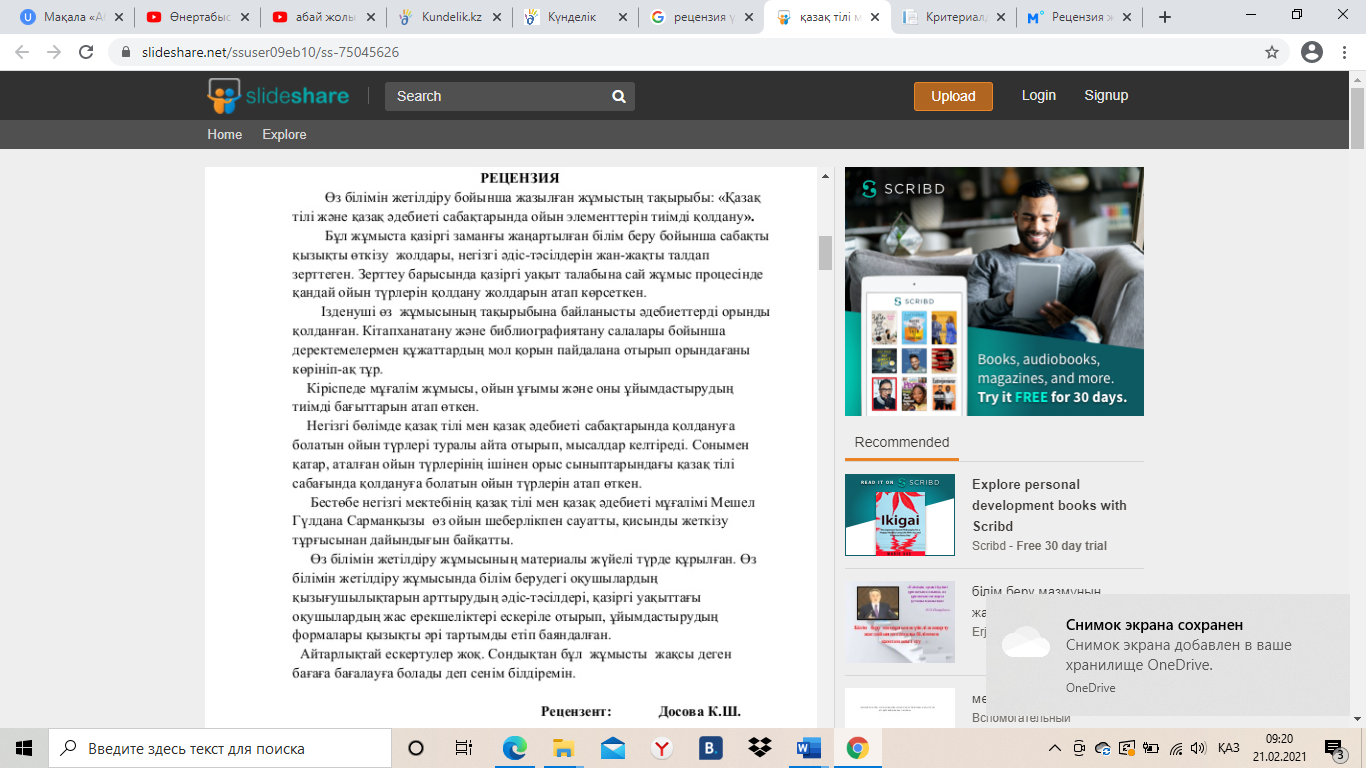Reload the page with the refresh icon

tap(86, 52)
